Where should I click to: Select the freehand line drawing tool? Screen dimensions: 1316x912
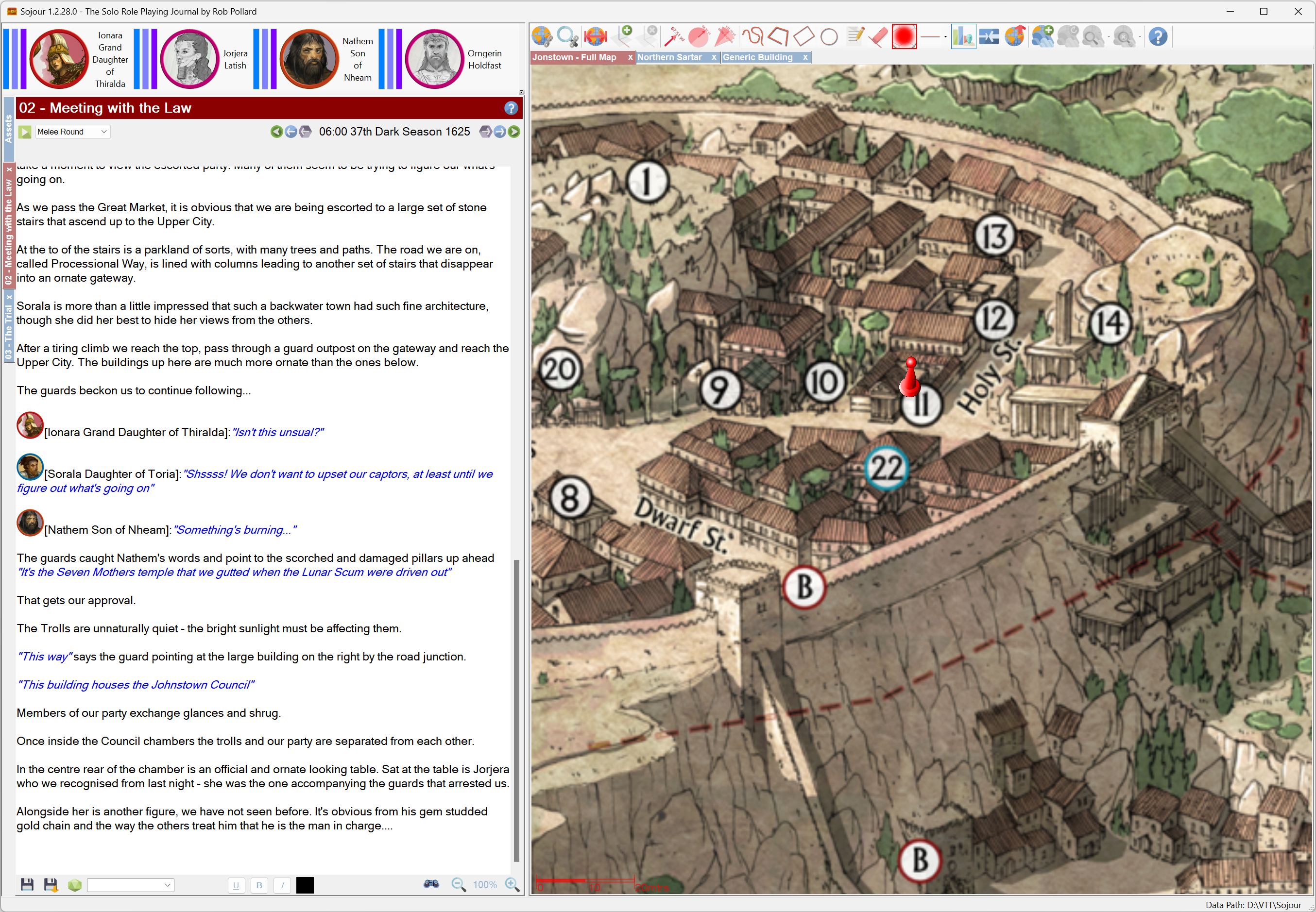752,36
